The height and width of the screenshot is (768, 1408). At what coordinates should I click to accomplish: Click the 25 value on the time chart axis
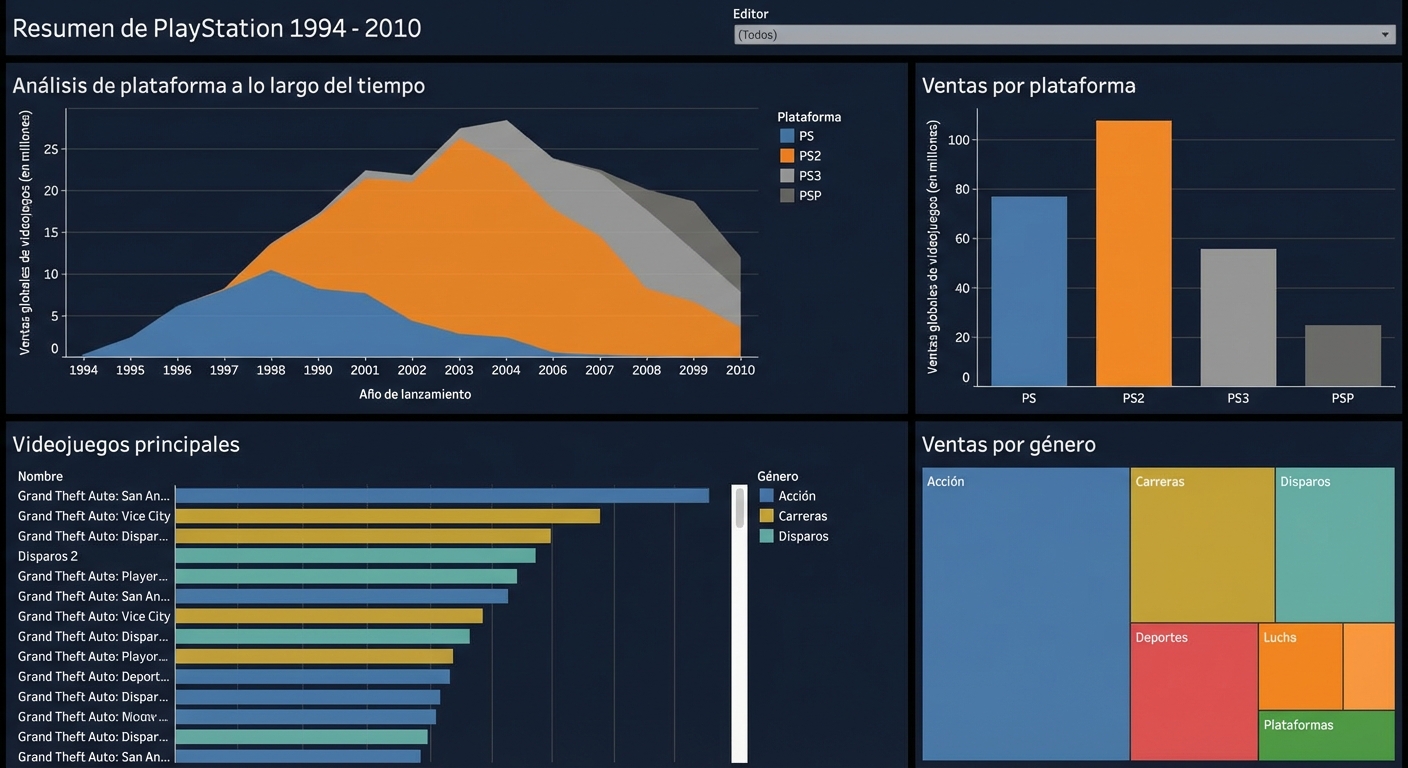52,150
